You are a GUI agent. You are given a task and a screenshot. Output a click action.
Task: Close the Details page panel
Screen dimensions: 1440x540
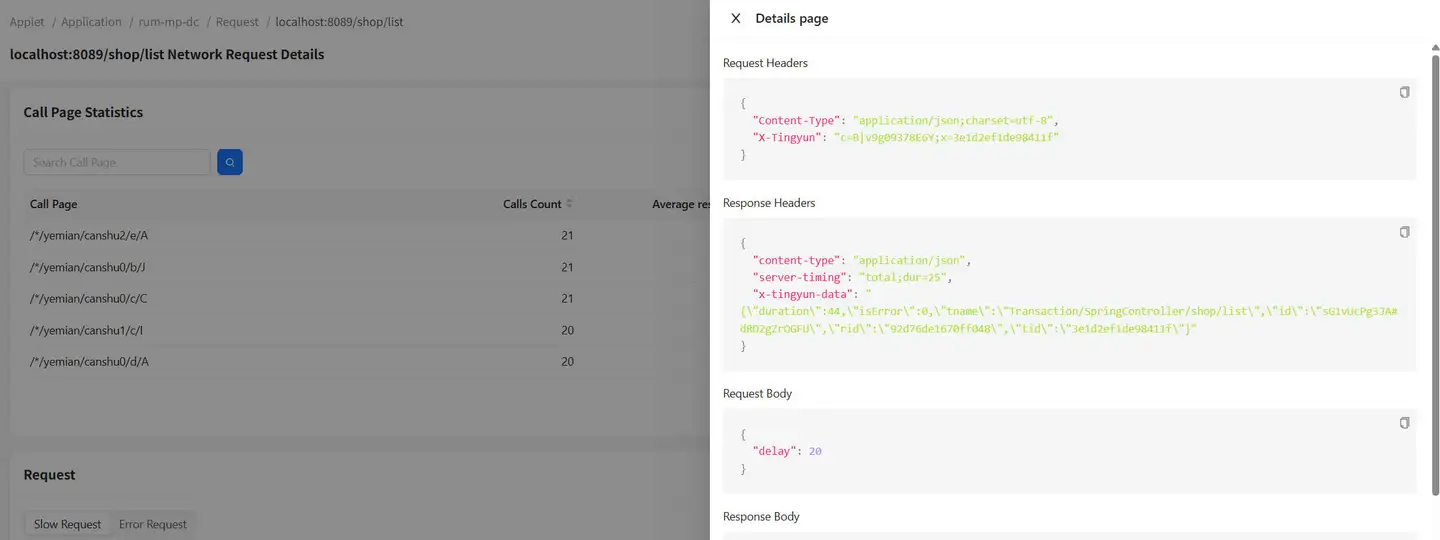tap(736, 18)
